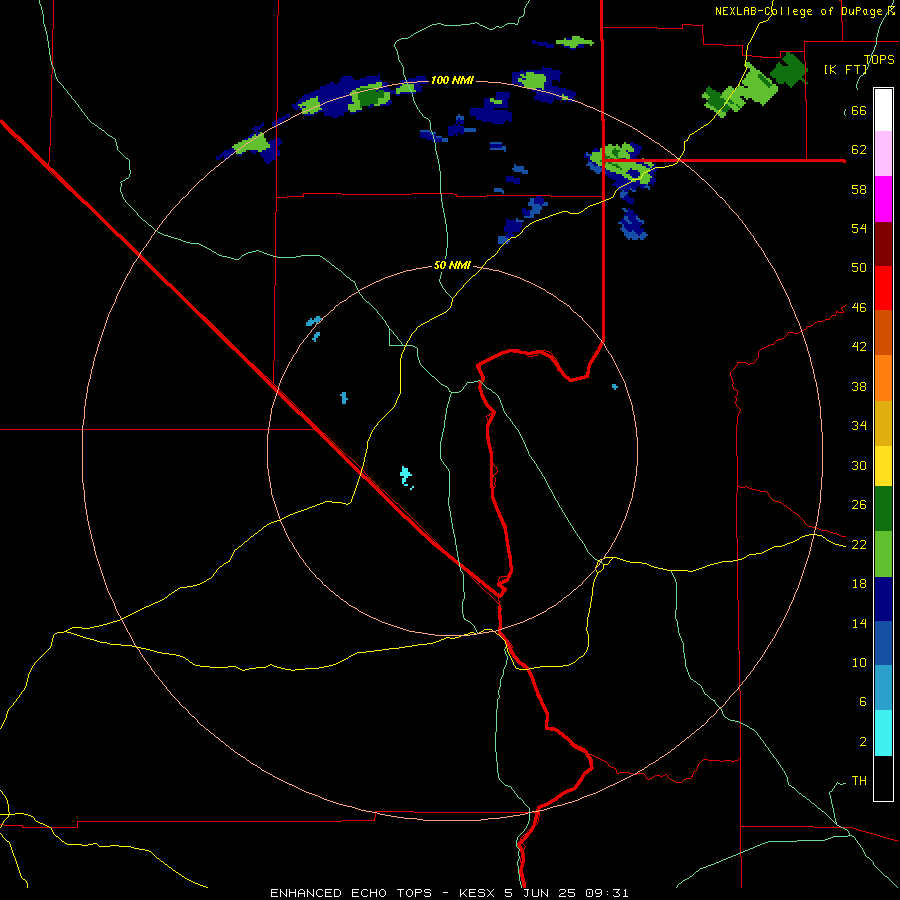Select the dark red maroon color scale segment
This screenshot has height=900, width=900.
coord(883,244)
